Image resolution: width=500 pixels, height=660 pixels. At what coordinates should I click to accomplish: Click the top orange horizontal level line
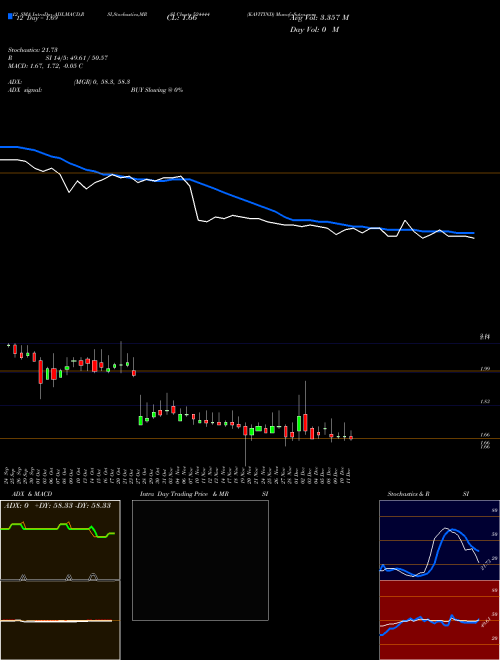point(250,173)
